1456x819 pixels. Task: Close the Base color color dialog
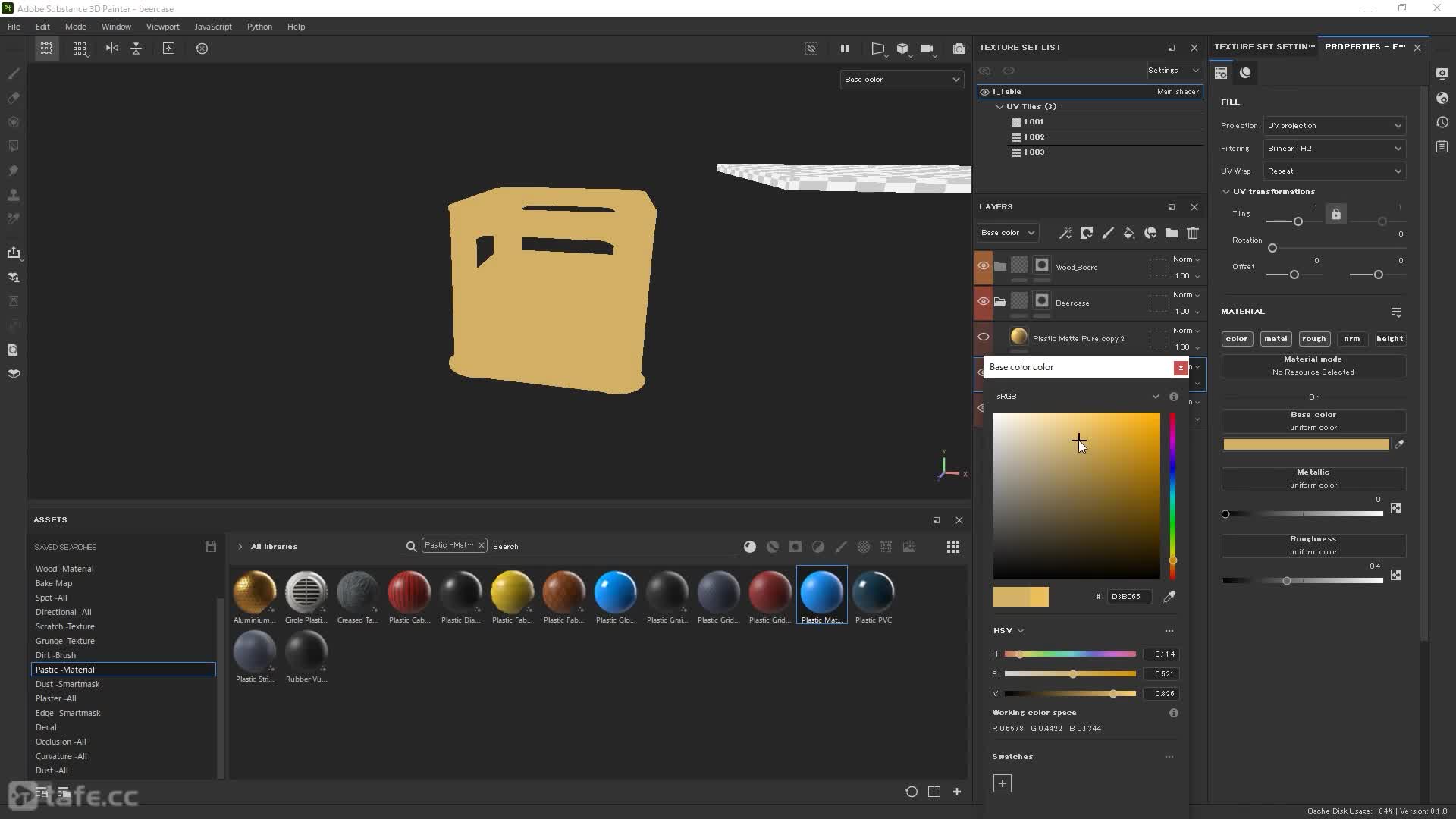click(x=1181, y=368)
